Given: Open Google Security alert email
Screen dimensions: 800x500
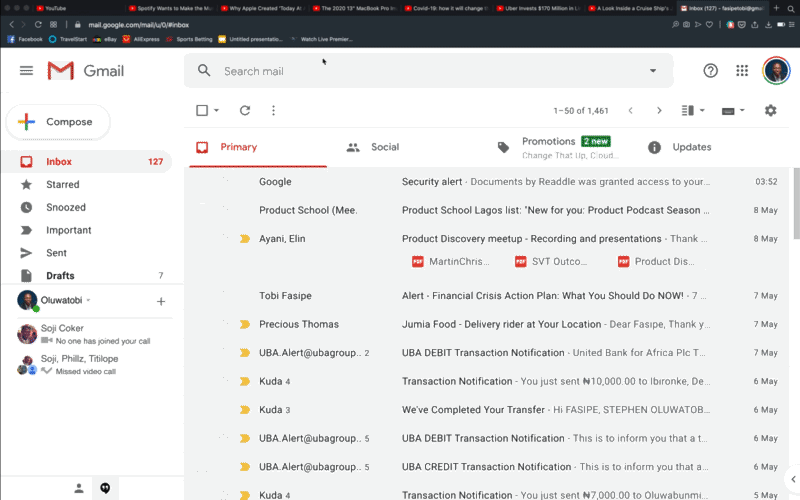Looking at the screenshot, I should pyautogui.click(x=487, y=182).
